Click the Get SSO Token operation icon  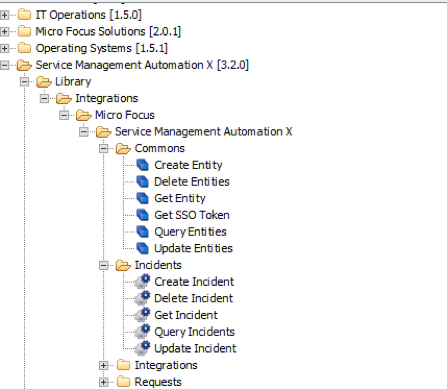pyautogui.click(x=143, y=215)
